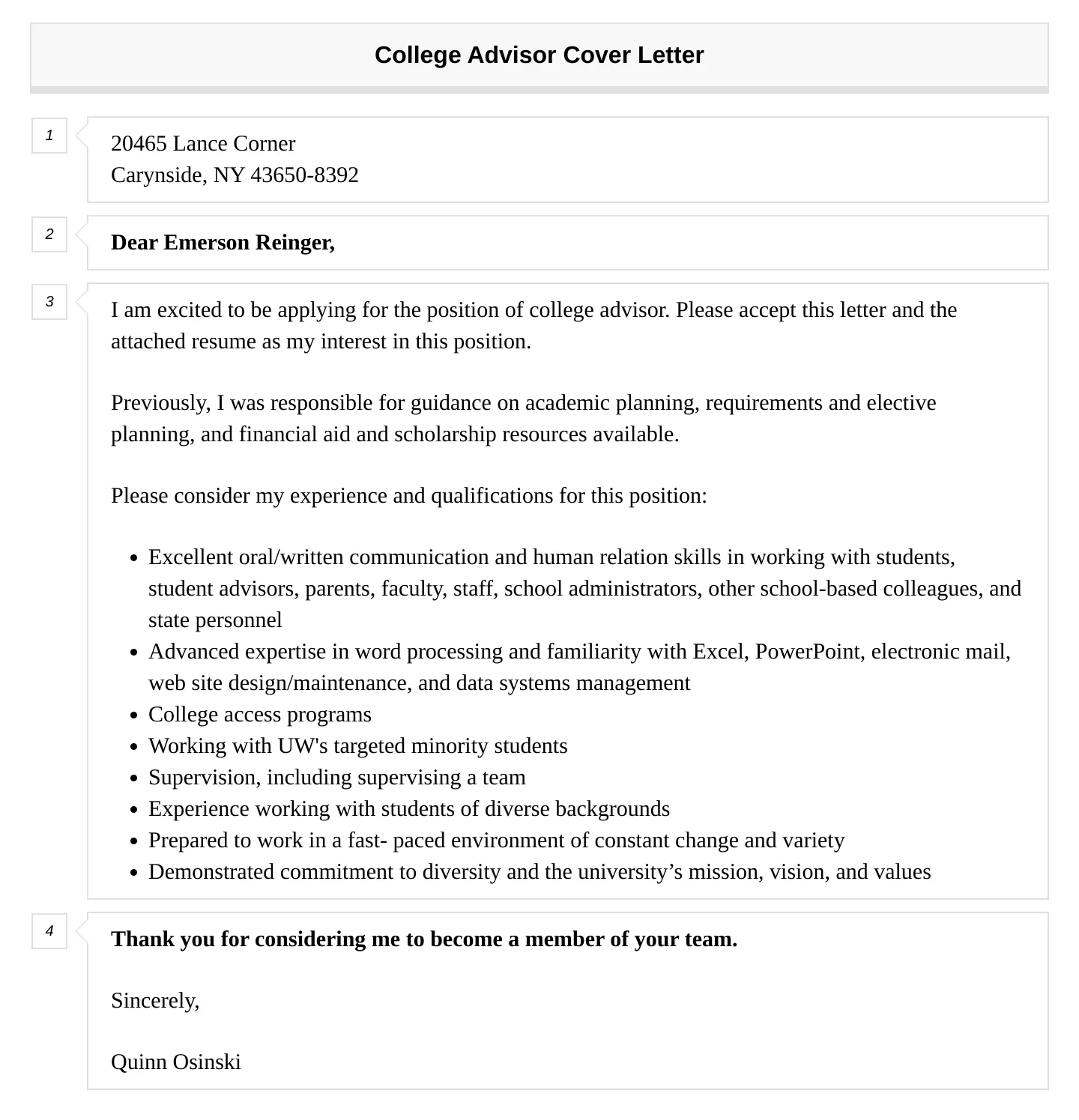The height and width of the screenshot is (1120, 1079).
Task: Click the paragraph starting with 'Previously'
Action: point(523,419)
